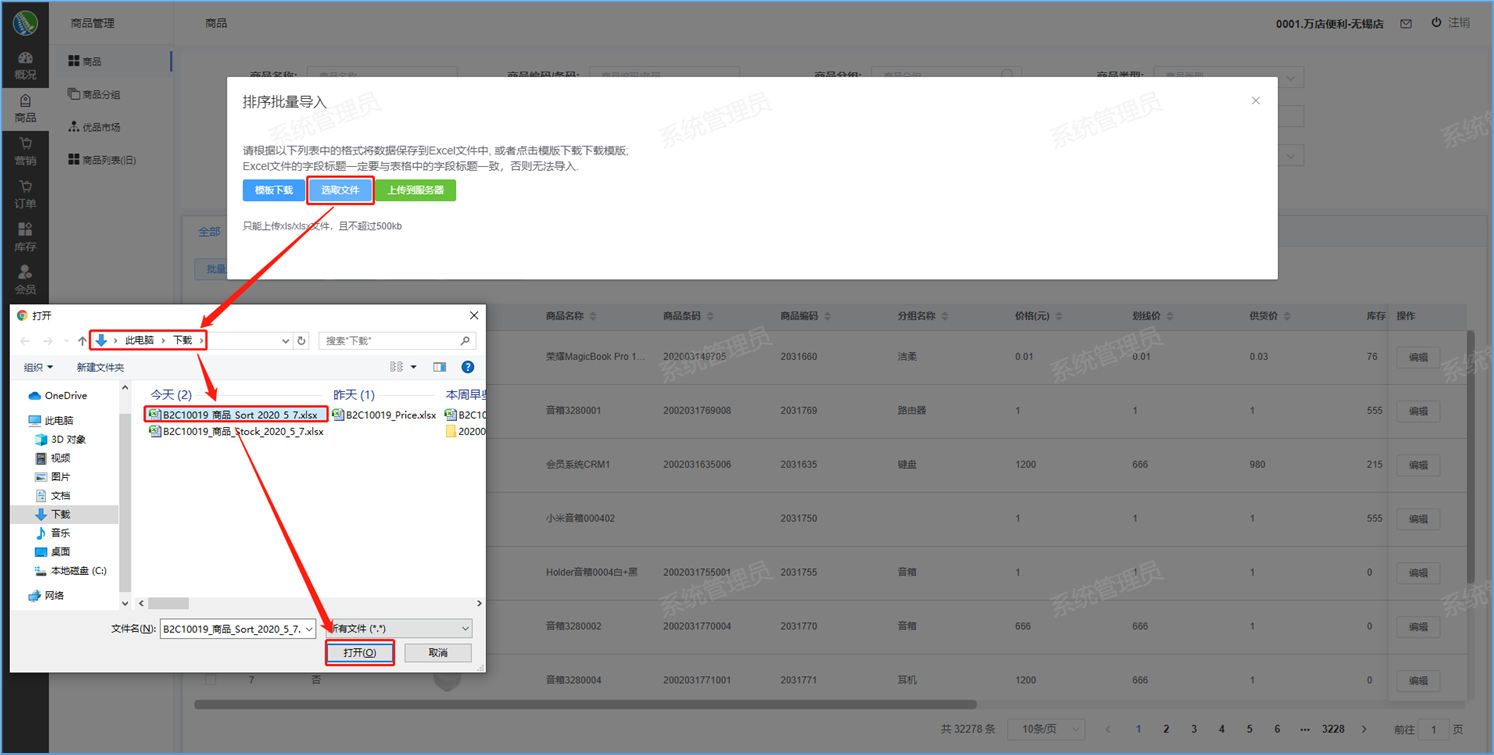This screenshot has width=1494, height=755.
Task: Open the 组织 dropdown menu
Action: [x=39, y=367]
